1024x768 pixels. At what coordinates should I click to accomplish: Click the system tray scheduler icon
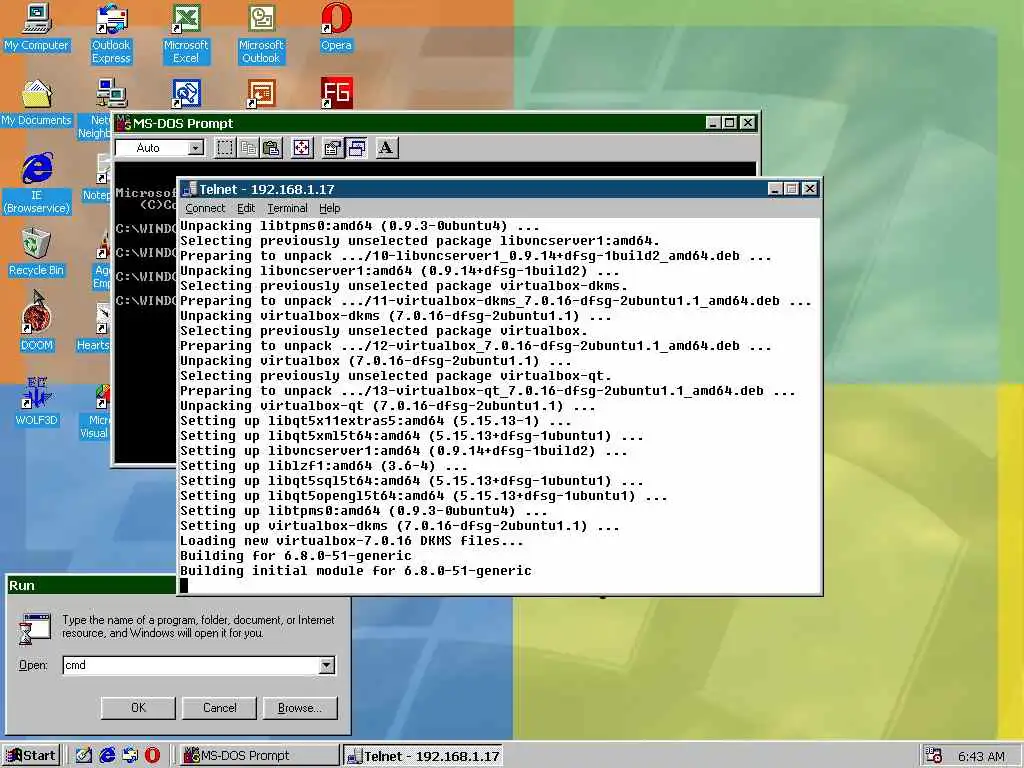point(934,756)
